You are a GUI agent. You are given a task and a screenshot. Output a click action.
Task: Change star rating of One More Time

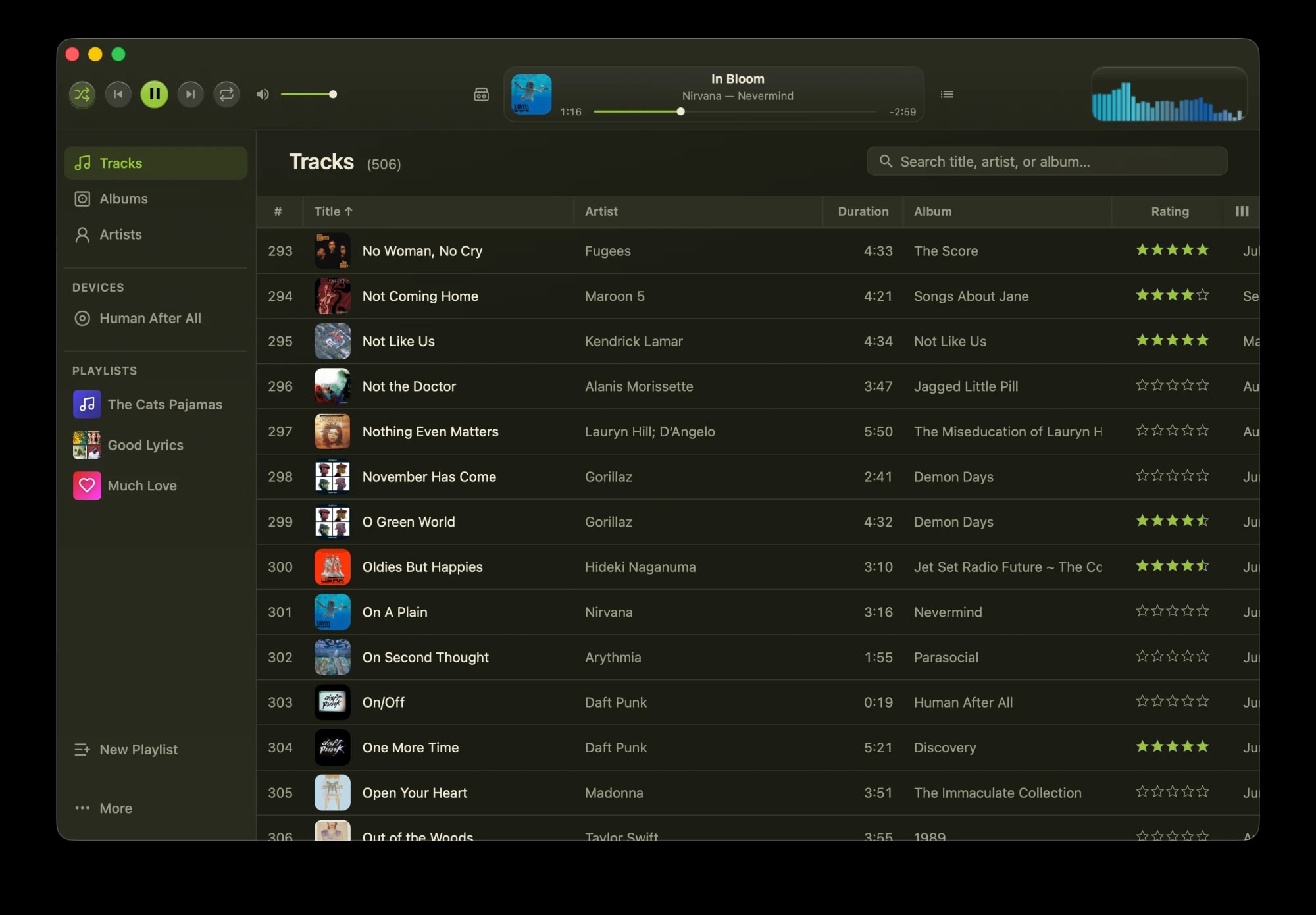[1173, 746]
